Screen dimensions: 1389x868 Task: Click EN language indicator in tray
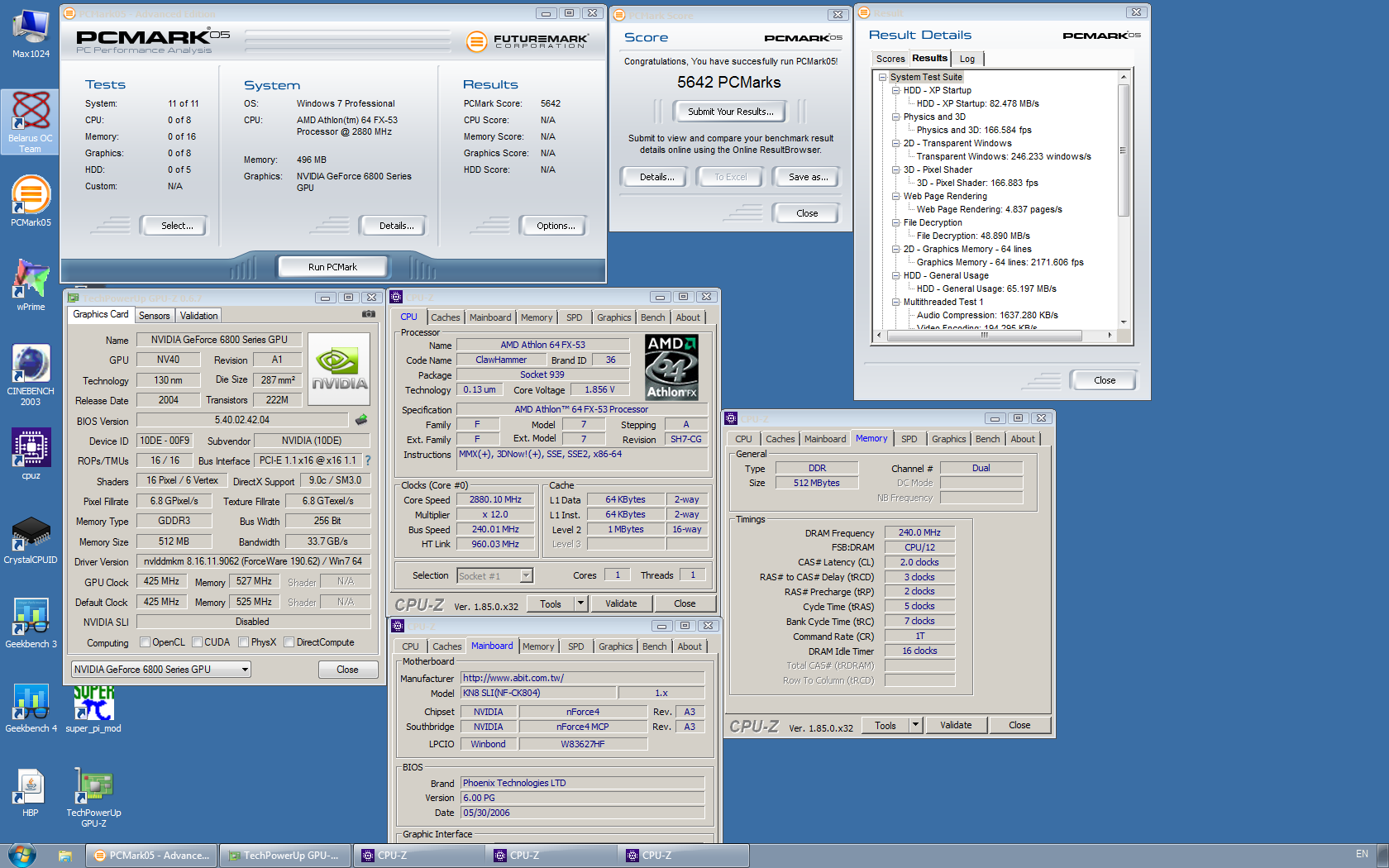click(1362, 854)
